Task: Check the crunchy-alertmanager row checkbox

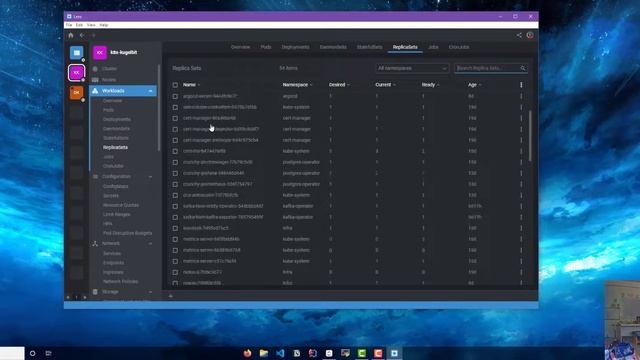Action: click(175, 162)
